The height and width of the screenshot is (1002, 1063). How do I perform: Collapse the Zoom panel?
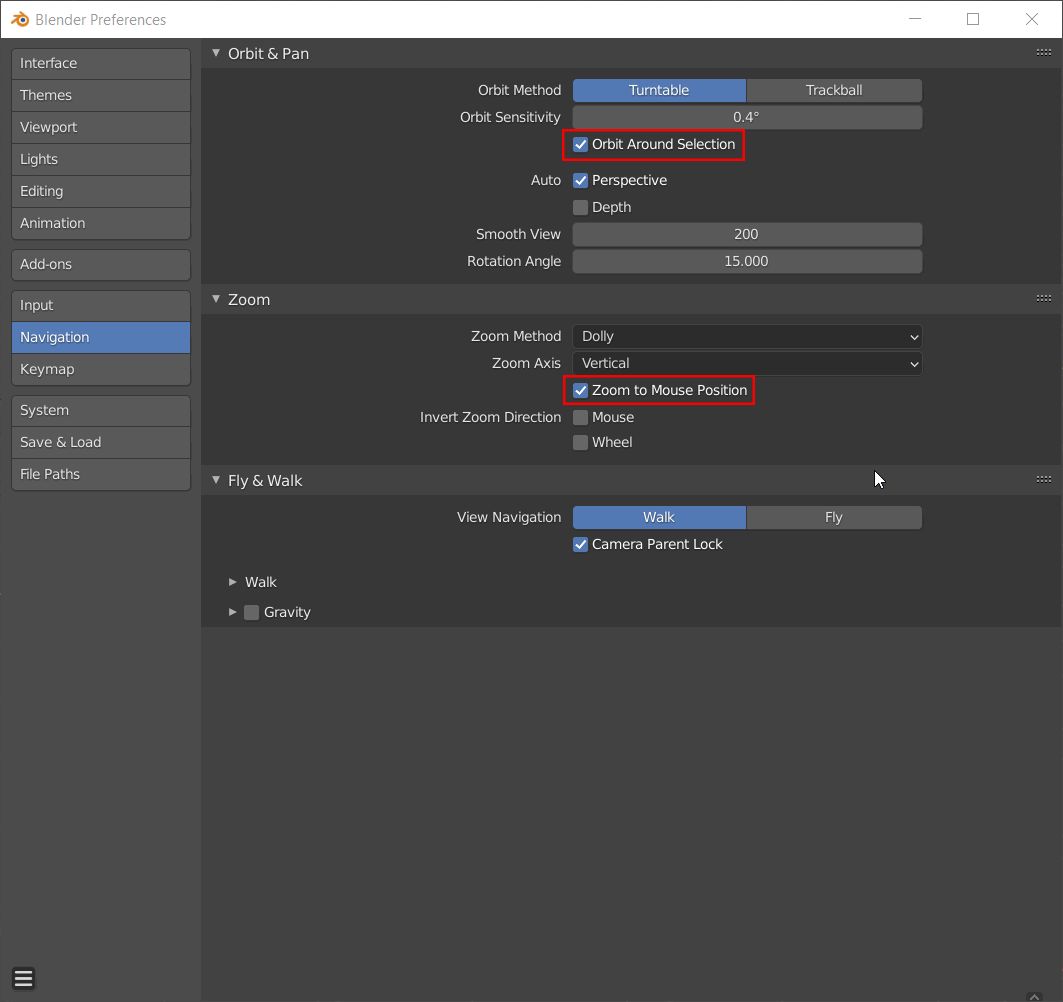[x=216, y=299]
